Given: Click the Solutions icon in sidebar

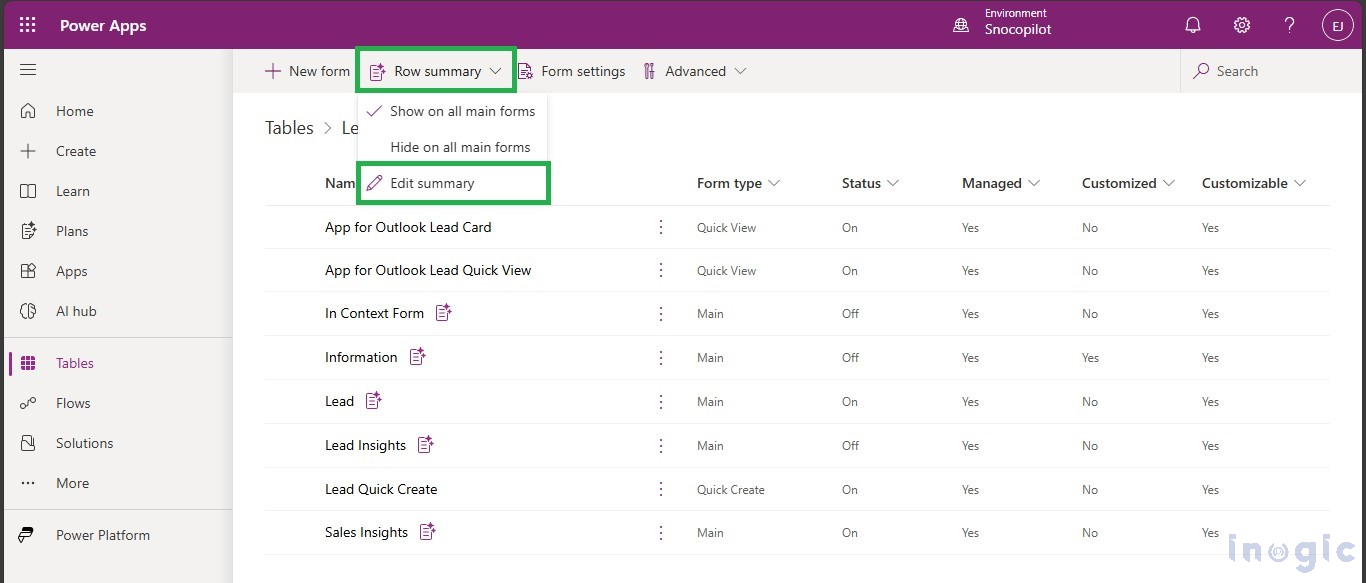Looking at the screenshot, I should point(28,443).
